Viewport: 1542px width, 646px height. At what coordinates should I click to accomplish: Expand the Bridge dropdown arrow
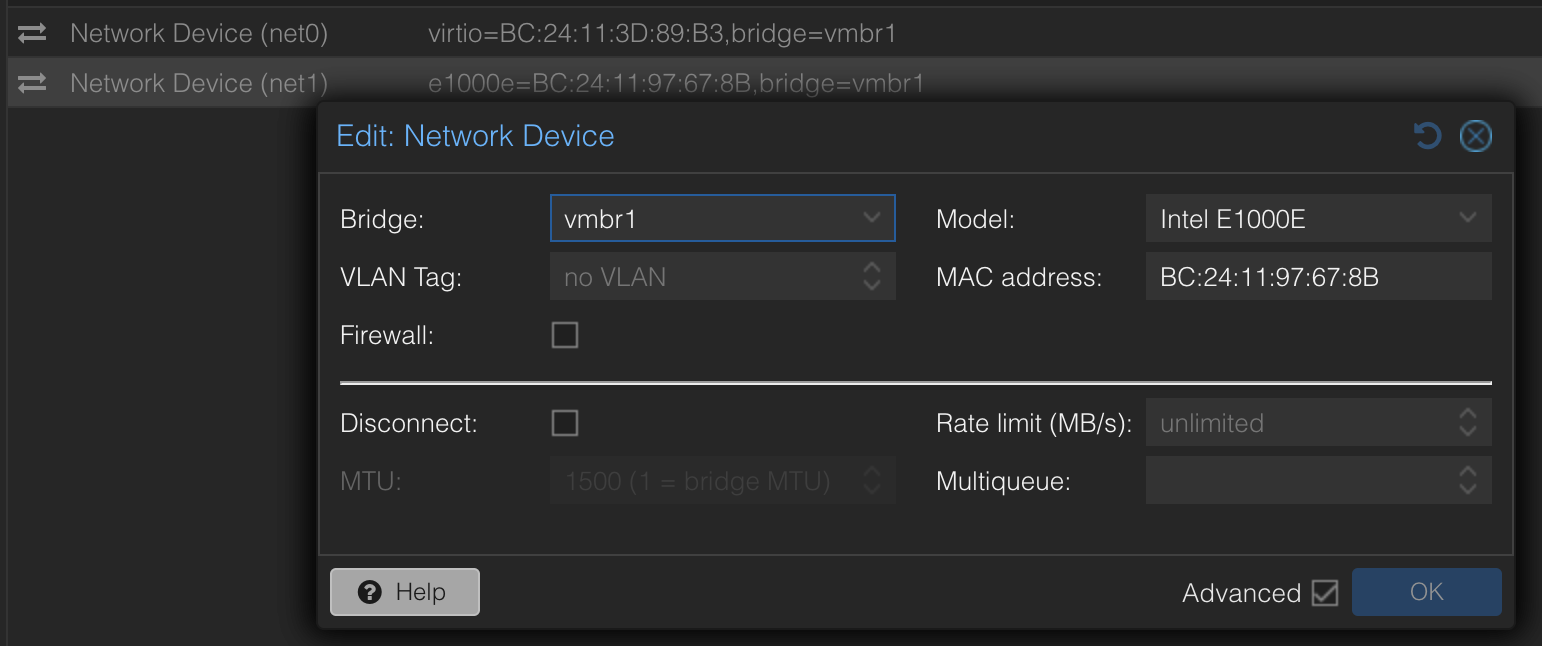coord(871,218)
